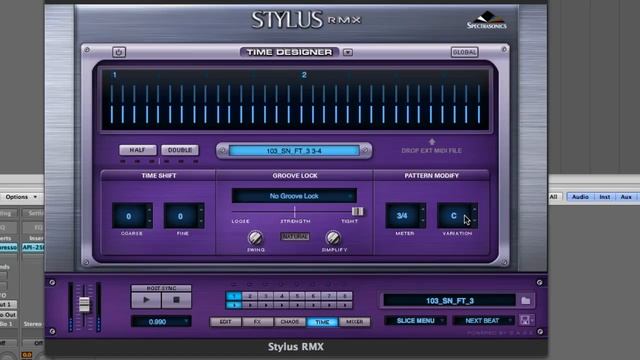Image resolution: width=640 pixels, height=360 pixels.
Task: Click play arrow under part 8
Action: (345, 305)
